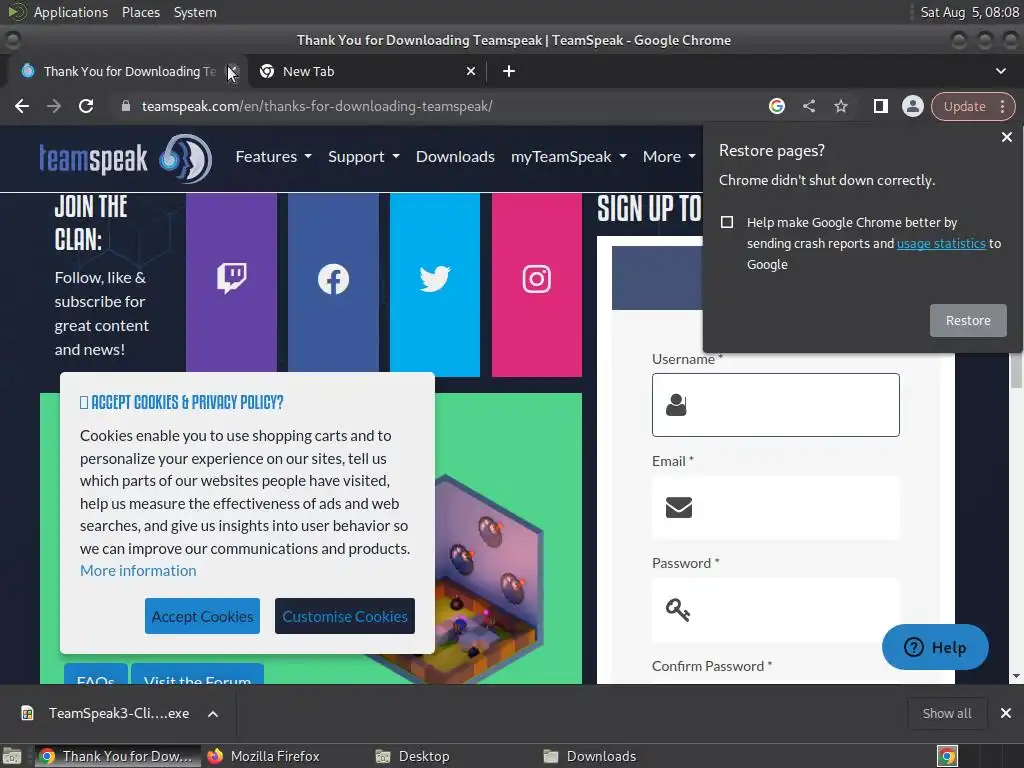Click the clock in the top panel
1024x768 pixels.
pyautogui.click(x=969, y=12)
